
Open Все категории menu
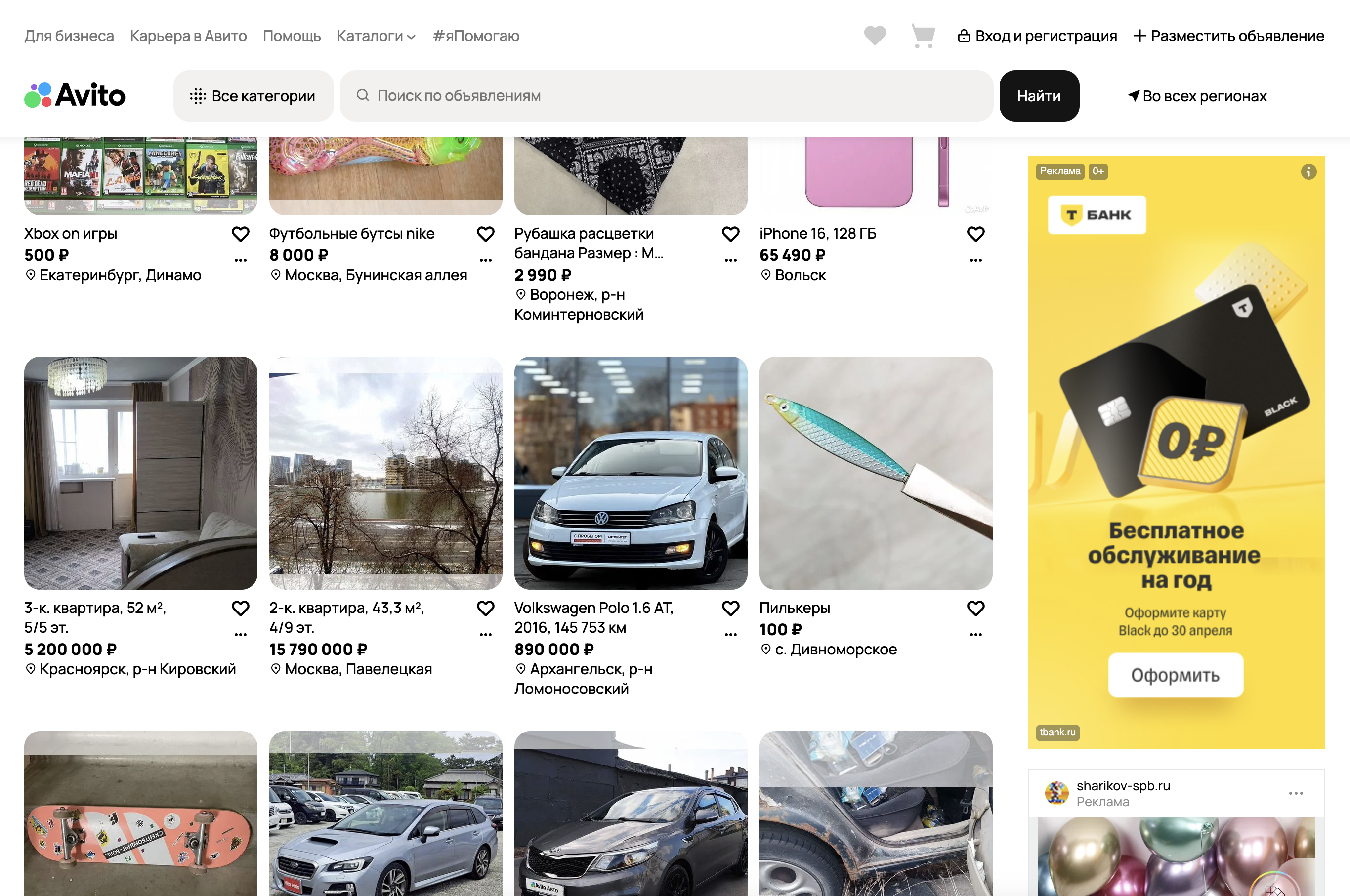(x=253, y=95)
